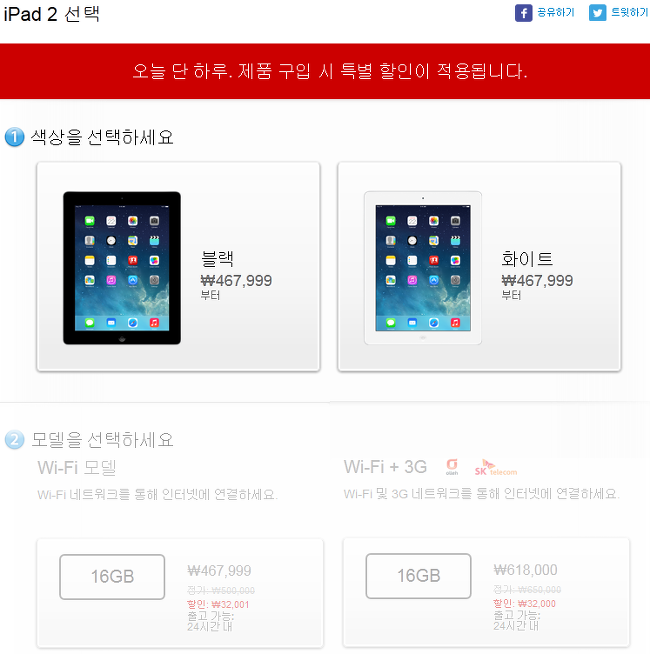650x654 pixels.
Task: Select 16GB under Wi-Fi 모델
Action: pos(112,577)
